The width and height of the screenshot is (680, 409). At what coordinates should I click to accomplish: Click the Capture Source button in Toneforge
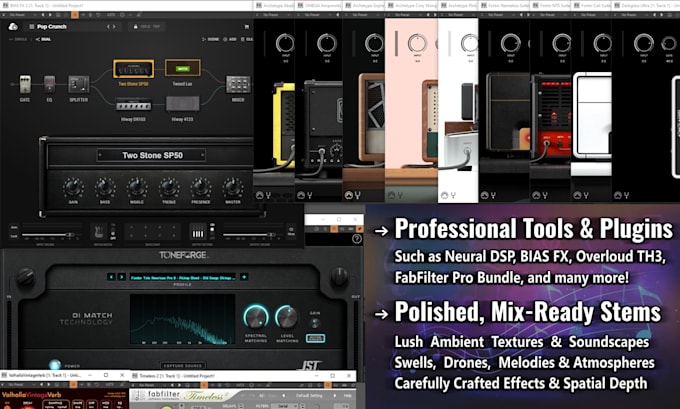[183, 366]
